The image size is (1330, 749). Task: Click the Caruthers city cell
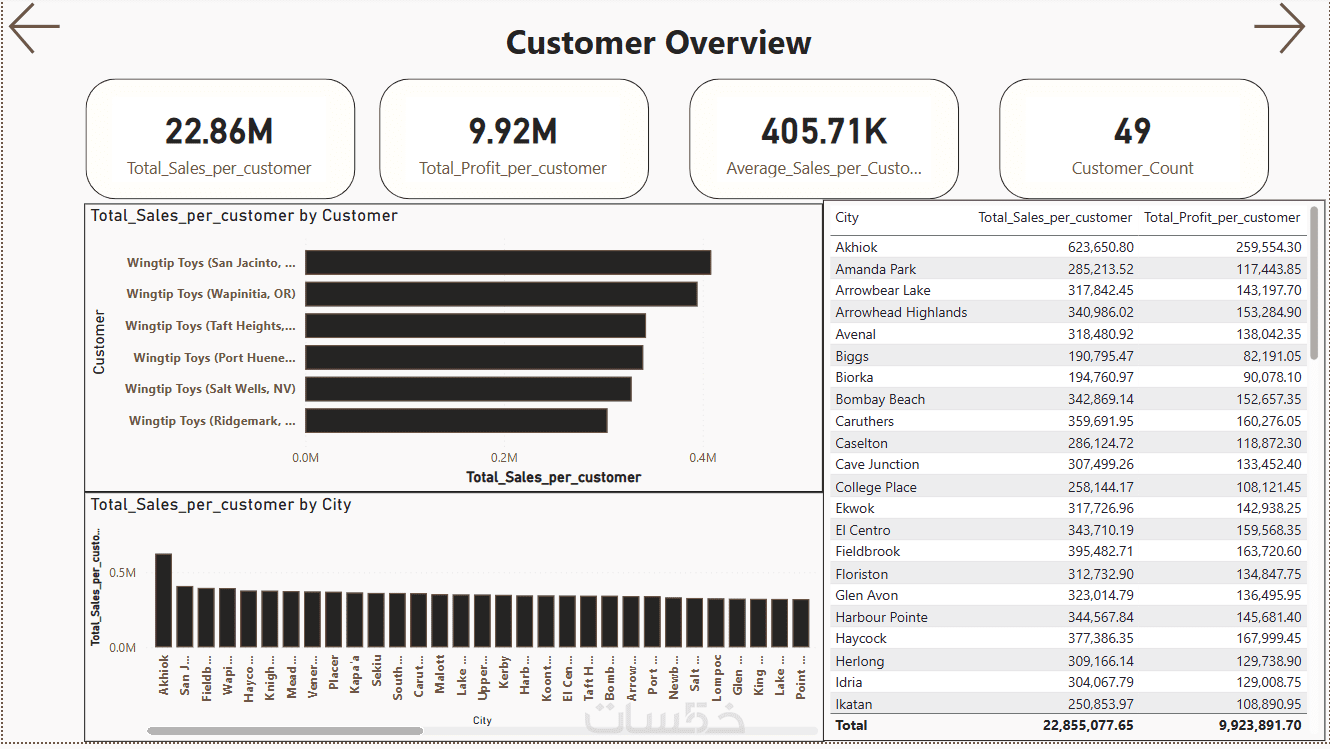[865, 421]
